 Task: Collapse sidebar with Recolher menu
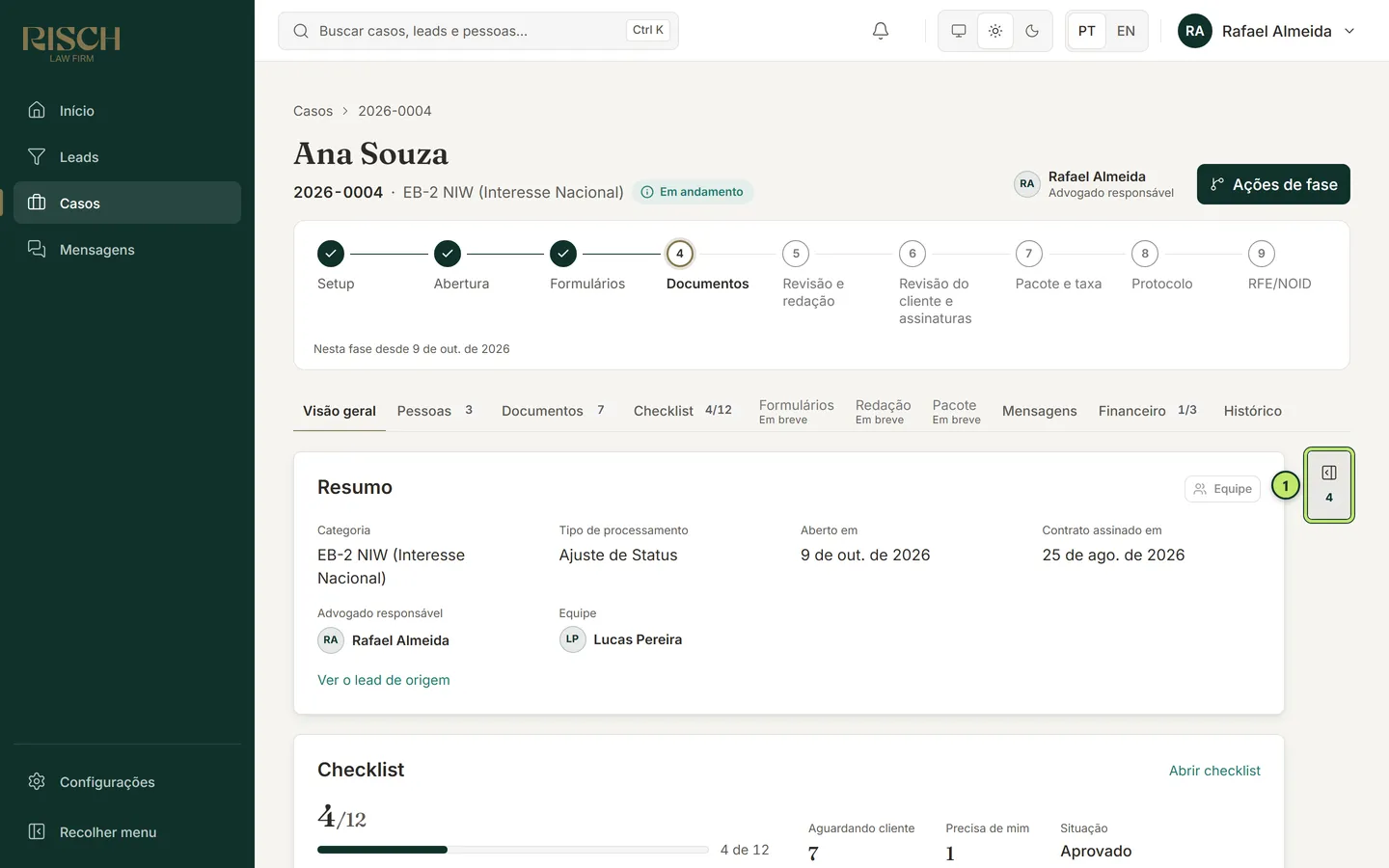127,832
